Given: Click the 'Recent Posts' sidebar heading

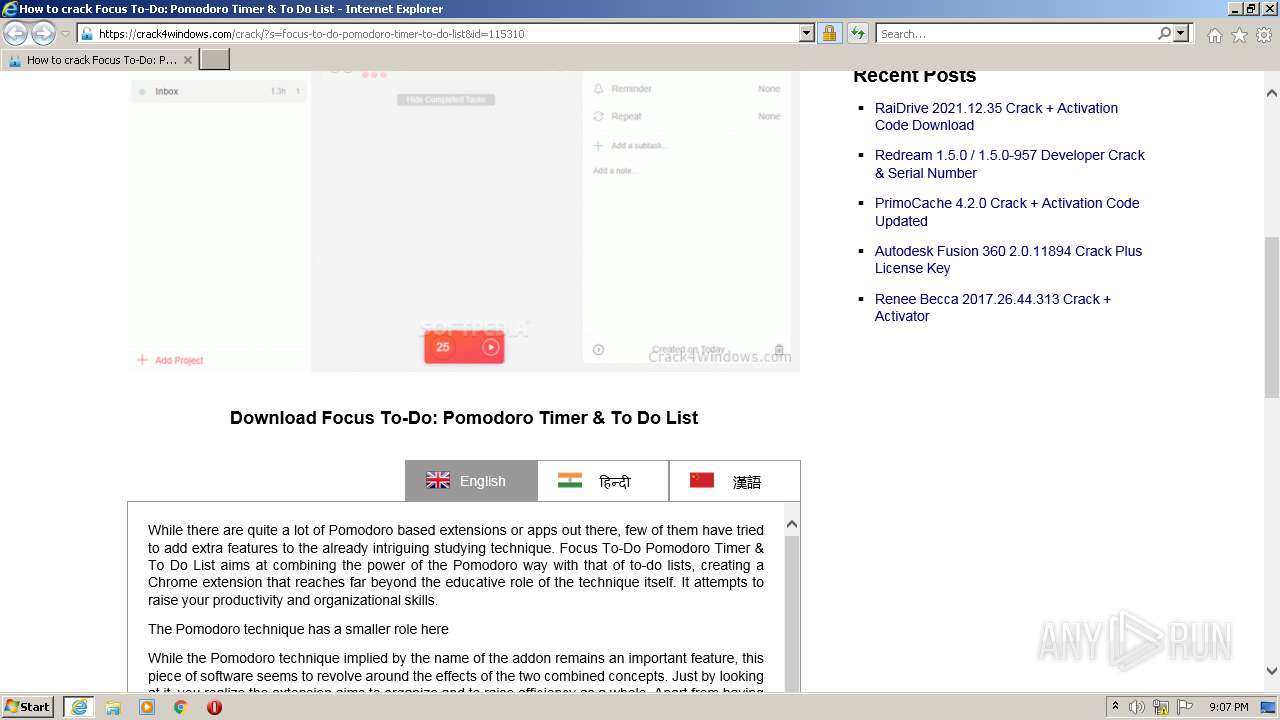Looking at the screenshot, I should (914, 76).
